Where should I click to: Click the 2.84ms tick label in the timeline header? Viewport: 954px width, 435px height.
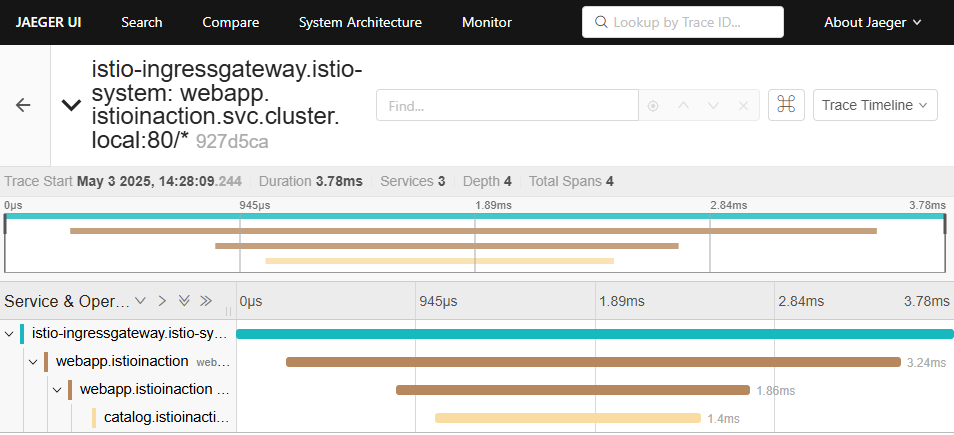[801, 301]
